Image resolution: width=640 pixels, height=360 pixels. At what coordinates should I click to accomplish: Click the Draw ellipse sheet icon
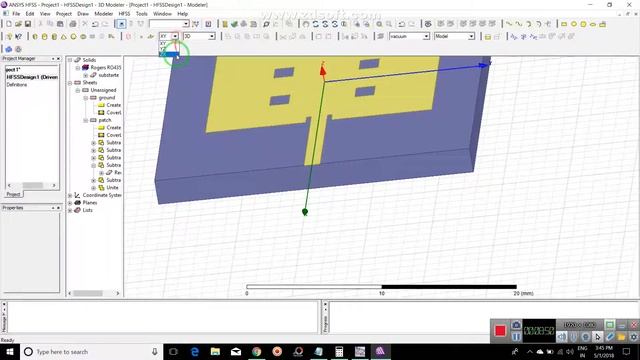[593, 24]
